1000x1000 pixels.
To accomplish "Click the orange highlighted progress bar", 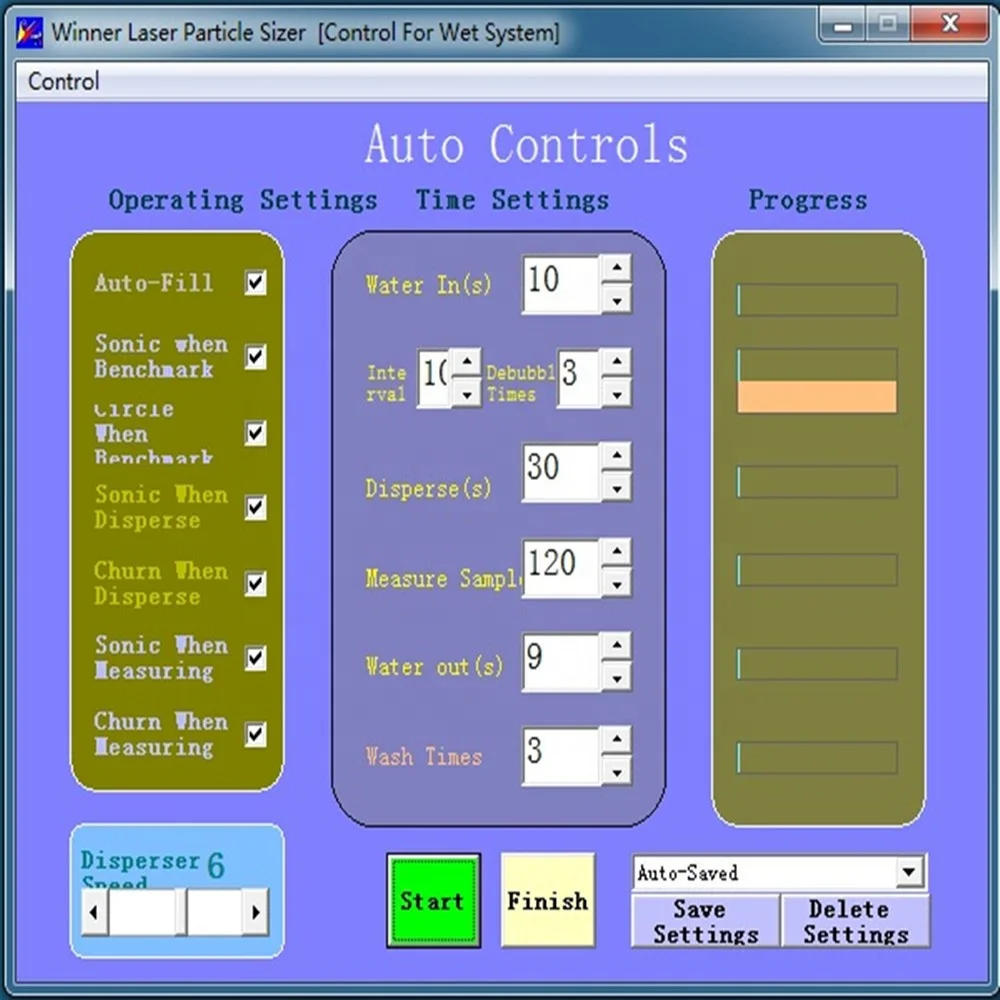I will (x=817, y=396).
